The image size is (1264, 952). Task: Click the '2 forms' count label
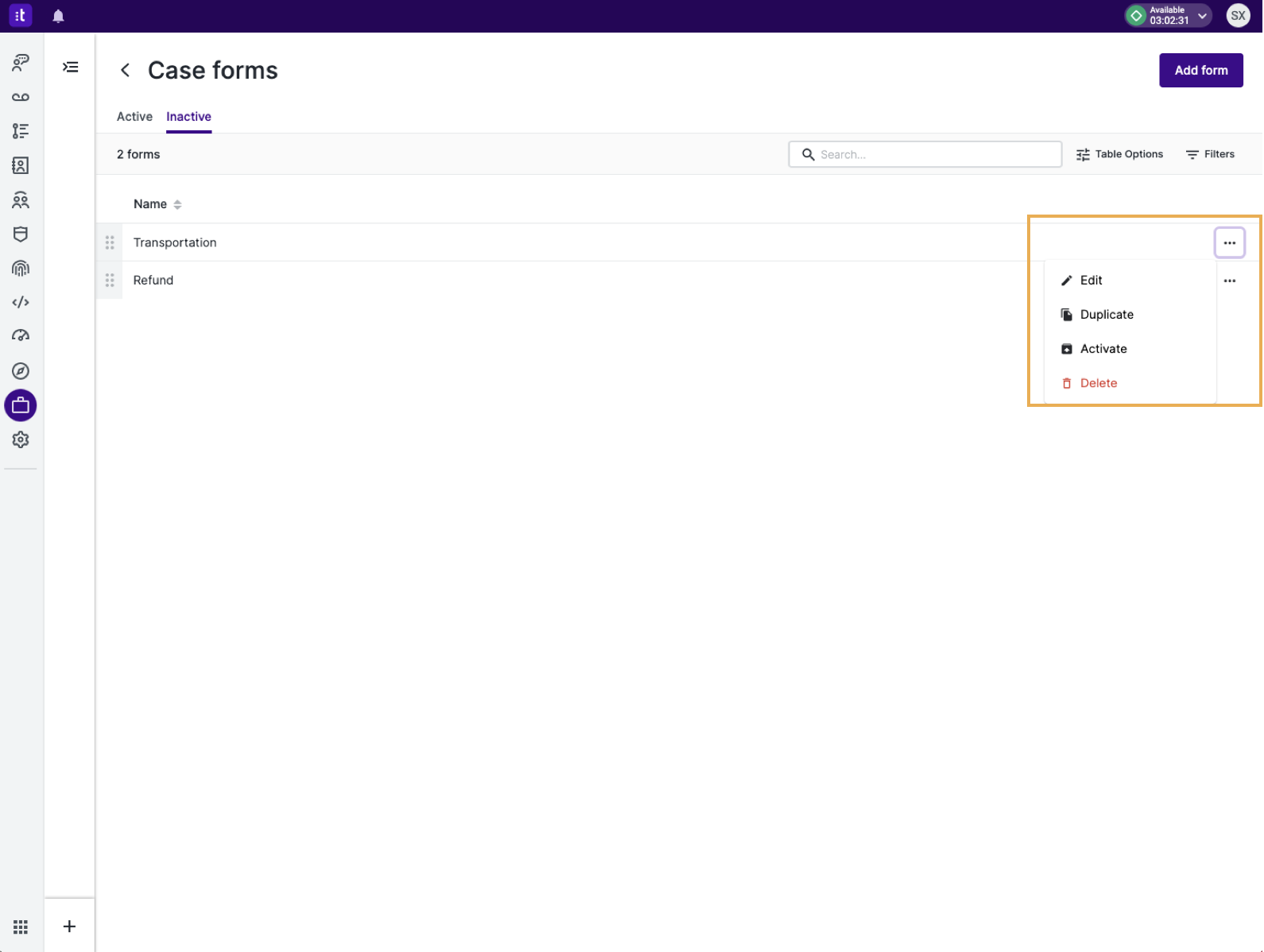click(x=138, y=154)
